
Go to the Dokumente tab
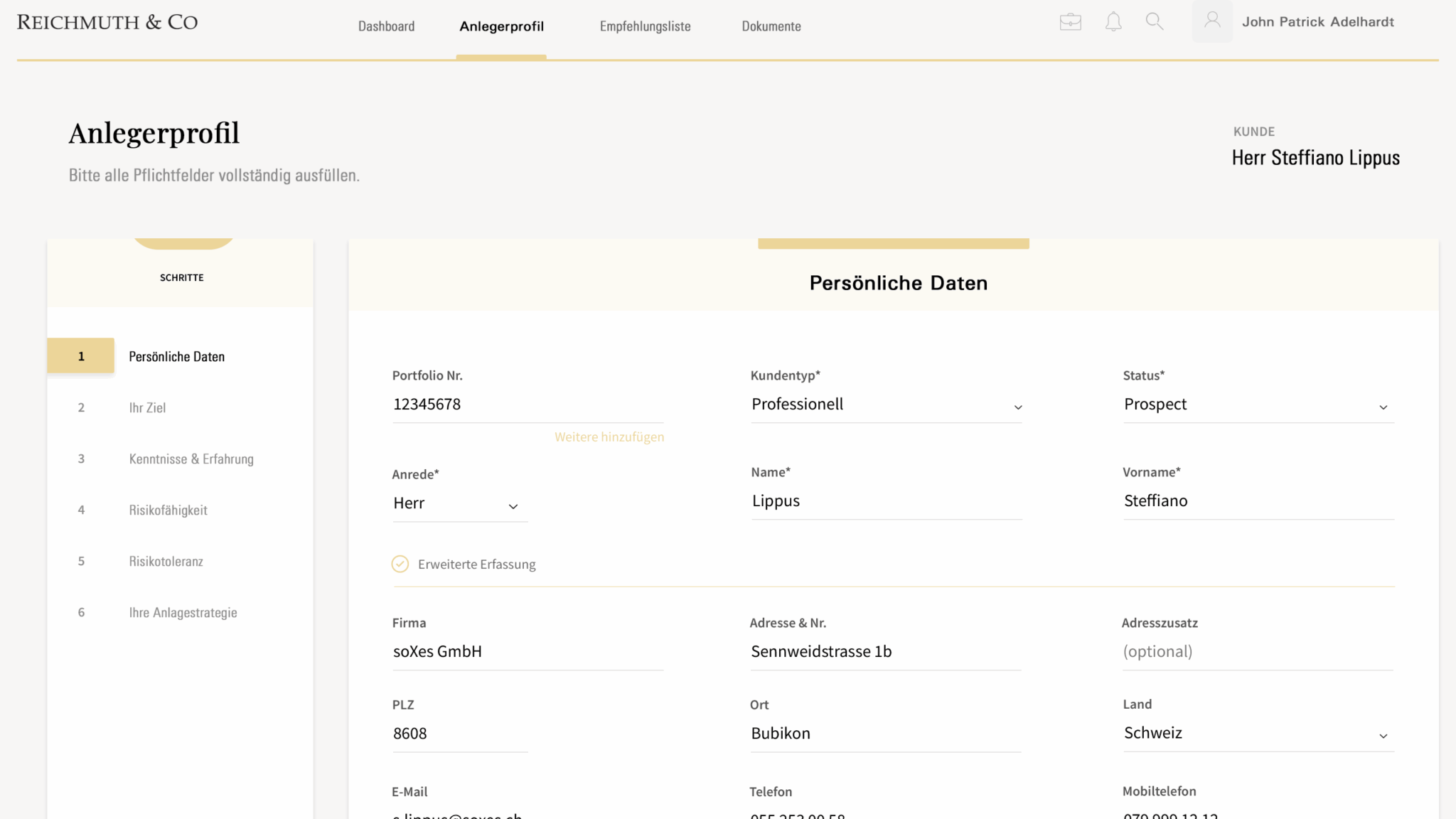click(x=771, y=26)
